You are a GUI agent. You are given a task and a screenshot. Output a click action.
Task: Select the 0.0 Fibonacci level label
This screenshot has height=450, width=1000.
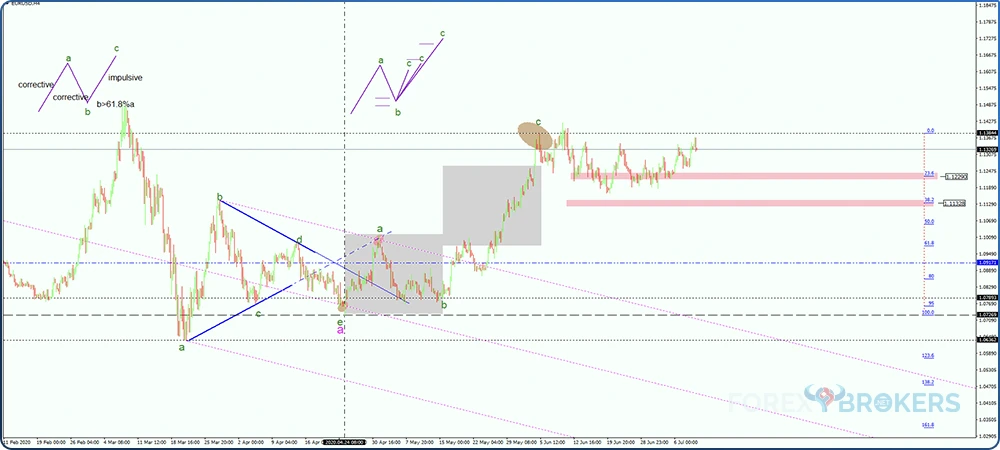tap(929, 130)
